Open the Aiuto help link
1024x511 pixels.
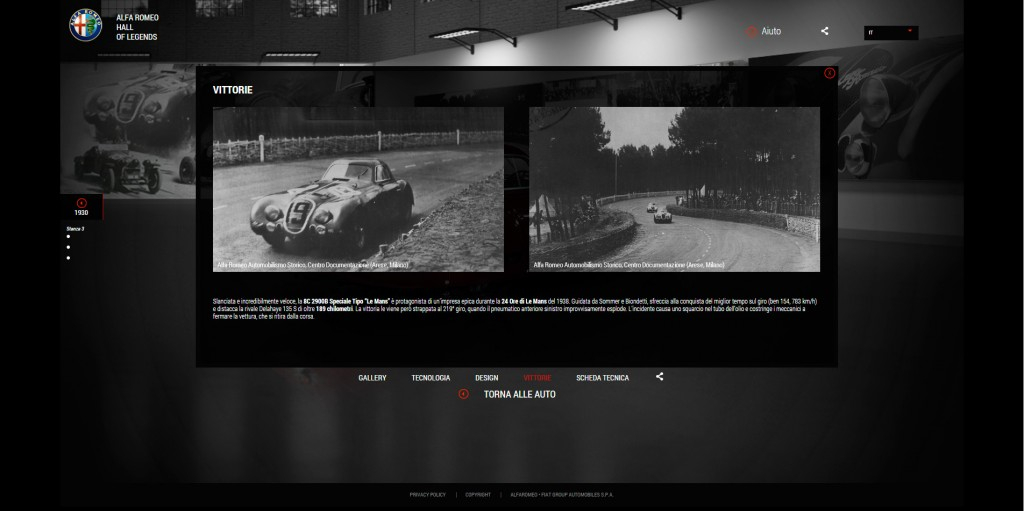coord(771,31)
